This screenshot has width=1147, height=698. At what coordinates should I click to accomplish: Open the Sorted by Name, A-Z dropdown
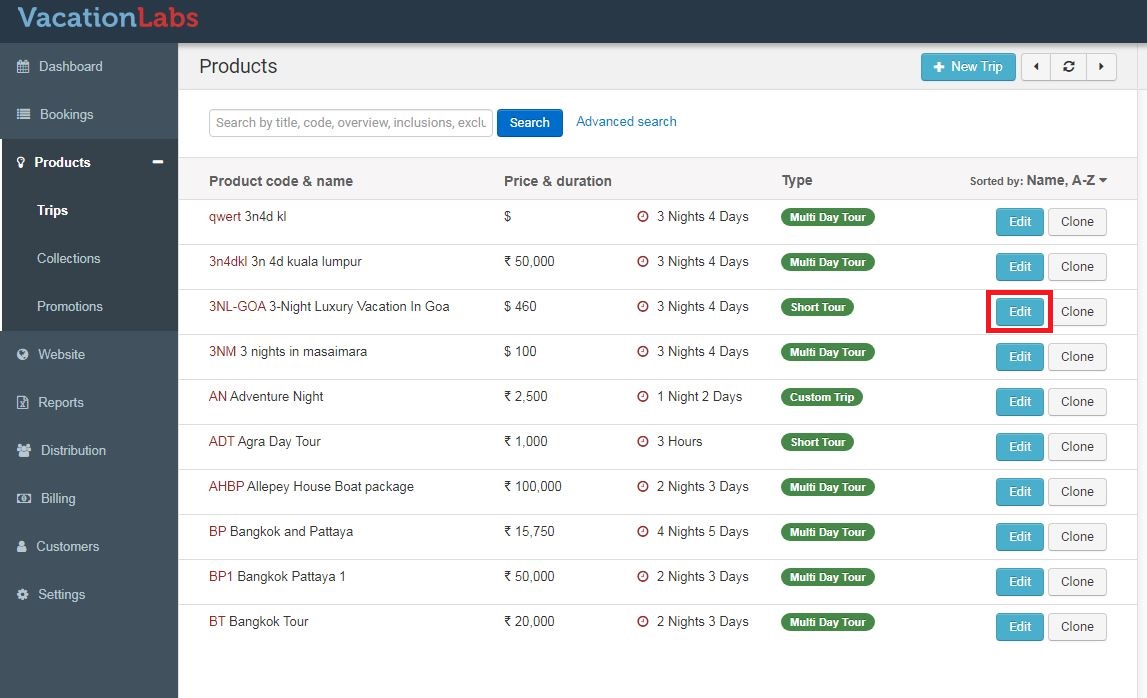pos(1039,181)
